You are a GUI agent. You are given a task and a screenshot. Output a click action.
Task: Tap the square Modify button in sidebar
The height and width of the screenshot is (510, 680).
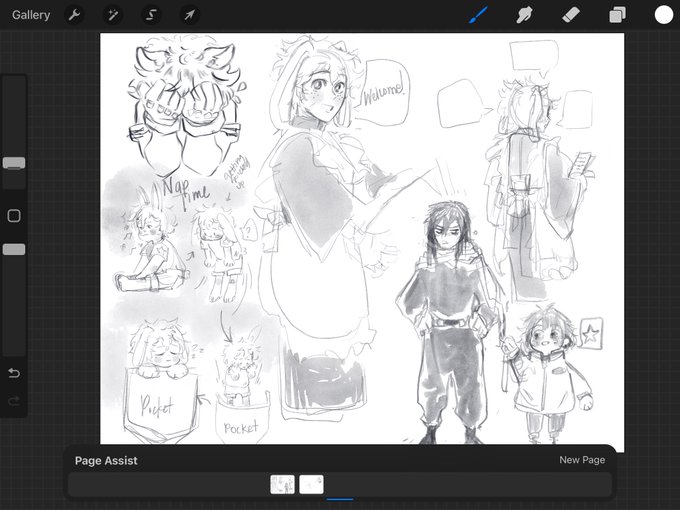click(x=14, y=216)
